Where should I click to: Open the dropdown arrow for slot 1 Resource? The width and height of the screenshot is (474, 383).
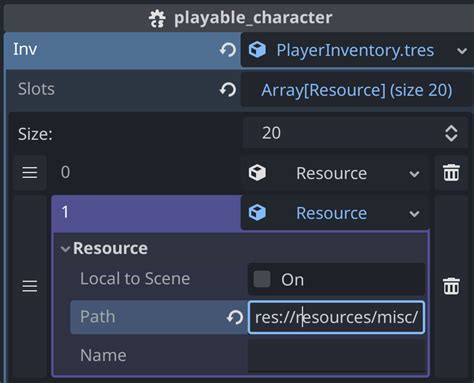414,214
